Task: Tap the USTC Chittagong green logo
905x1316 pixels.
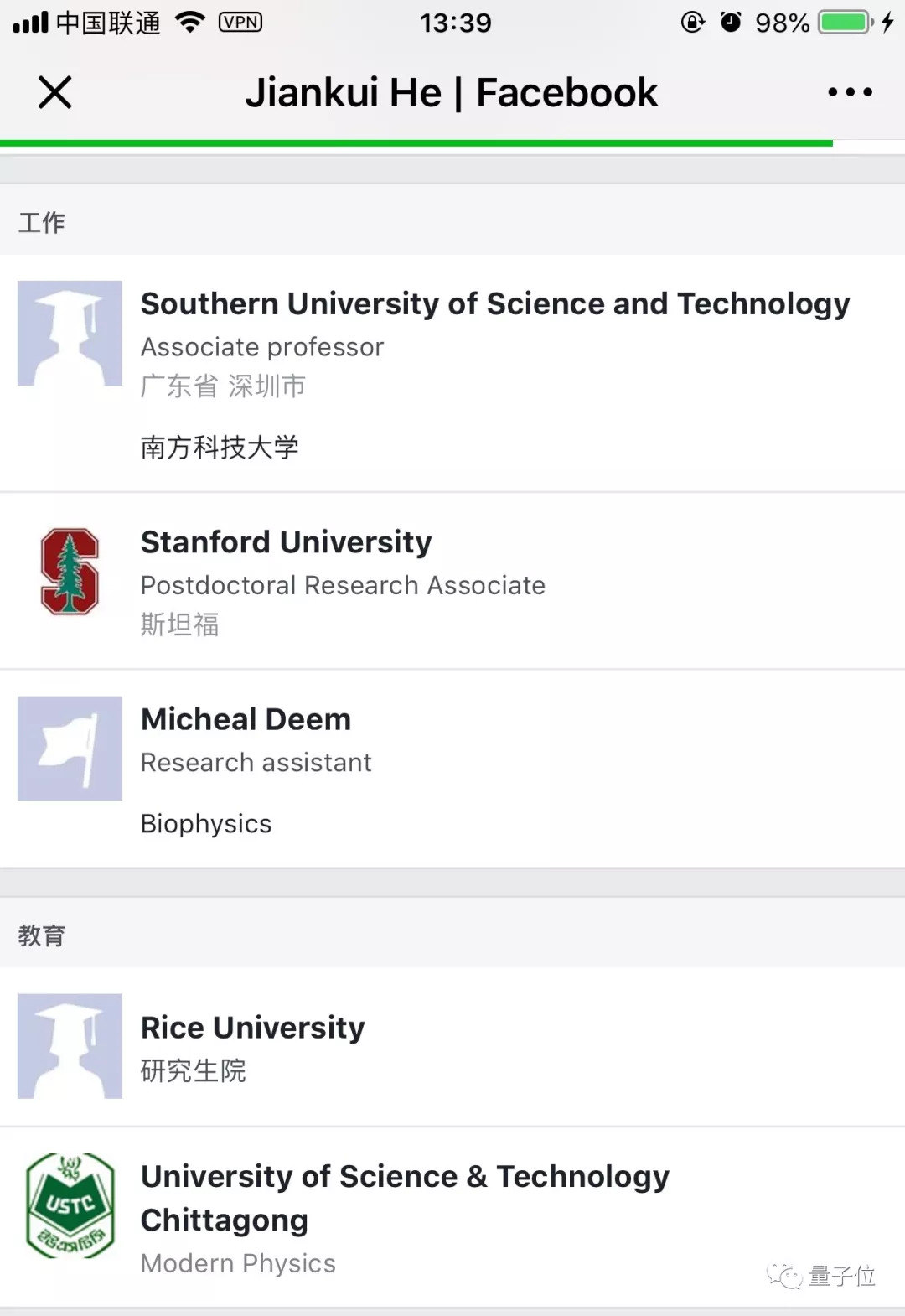Action: pos(70,1205)
